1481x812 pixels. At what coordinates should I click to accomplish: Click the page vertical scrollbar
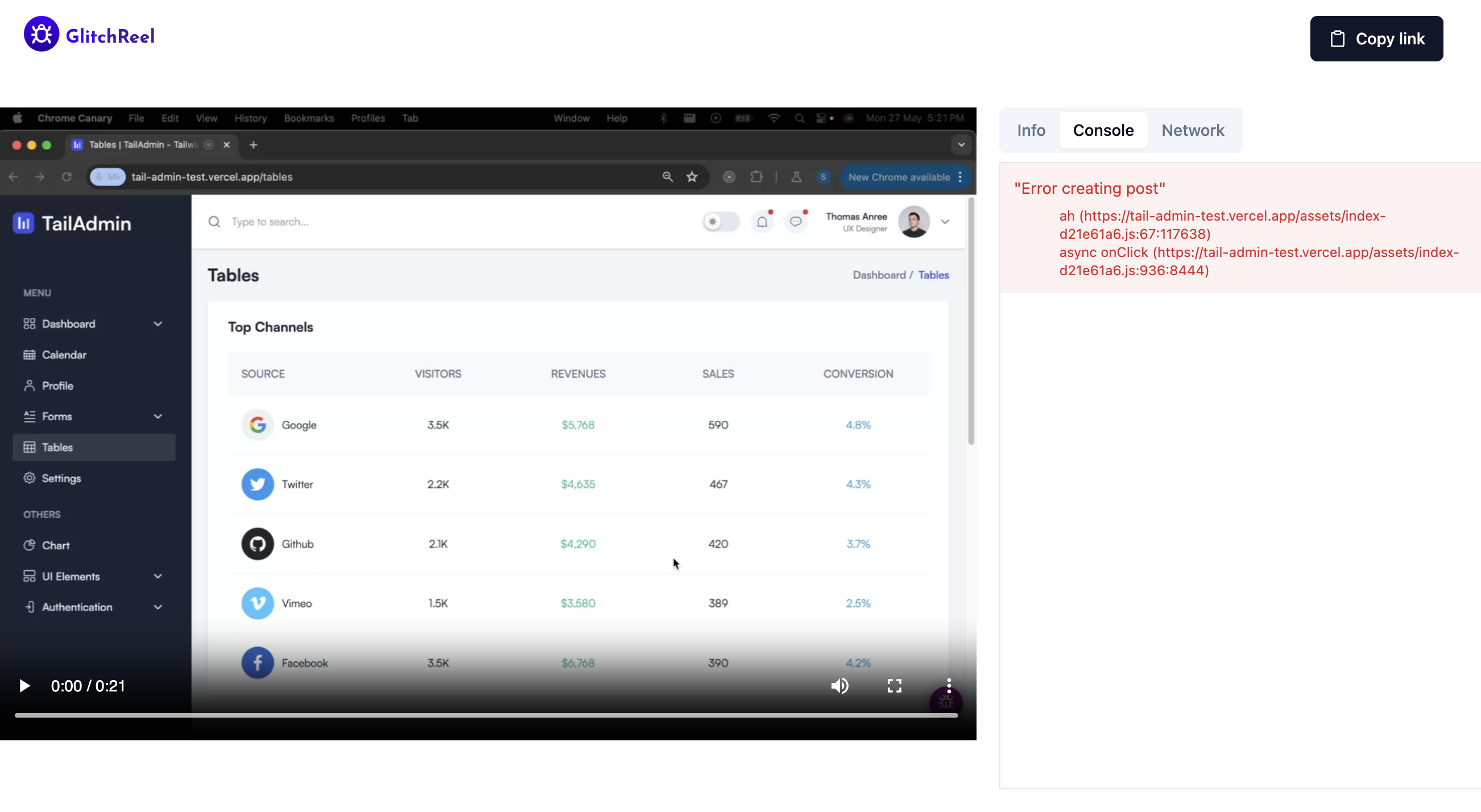[x=971, y=321]
